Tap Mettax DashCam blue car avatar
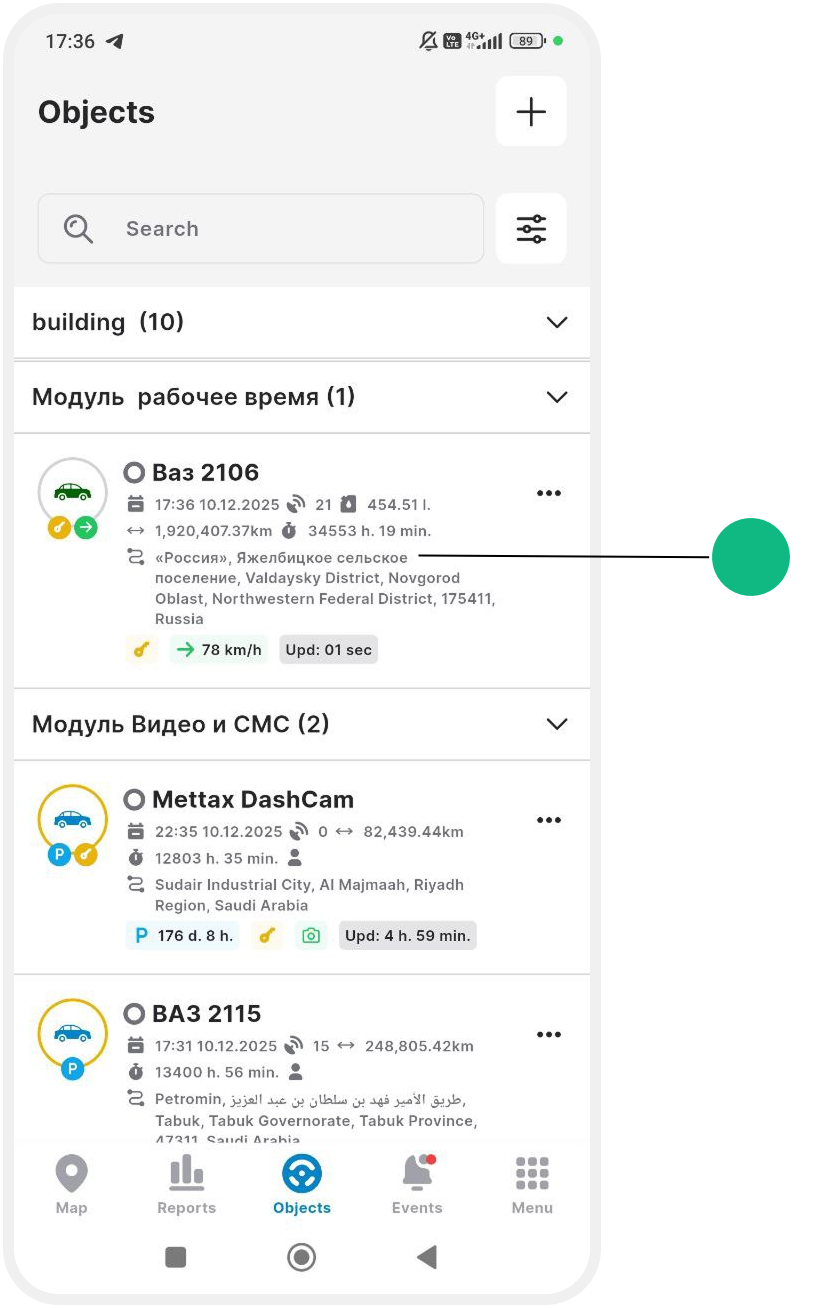This screenshot has width=814, height=1308. pyautogui.click(x=72, y=819)
